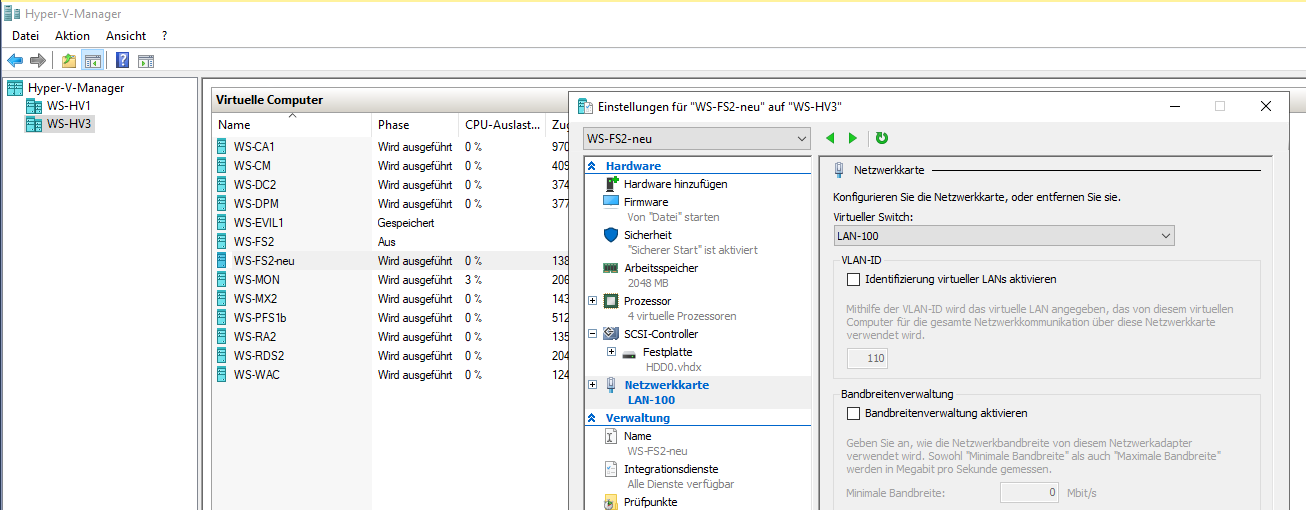Click the Prüfpunkte icon

pyautogui.click(x=612, y=502)
